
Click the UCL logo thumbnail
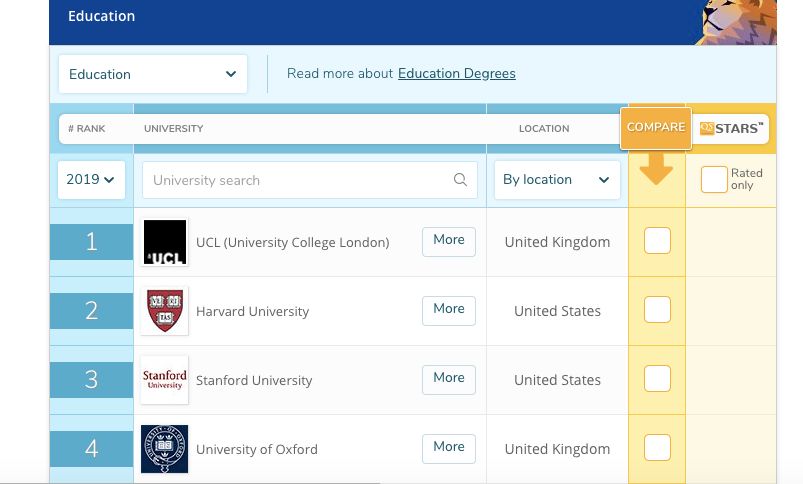point(164,242)
